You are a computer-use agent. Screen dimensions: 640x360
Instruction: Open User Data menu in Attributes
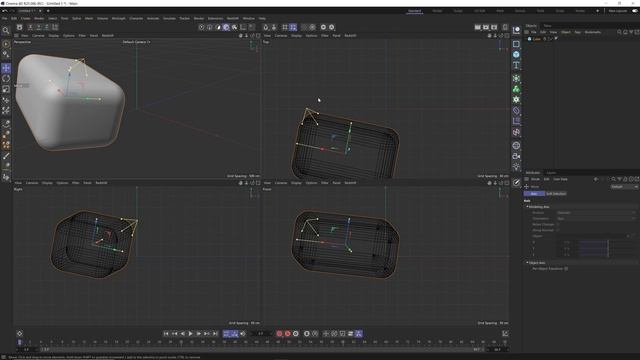(x=560, y=179)
